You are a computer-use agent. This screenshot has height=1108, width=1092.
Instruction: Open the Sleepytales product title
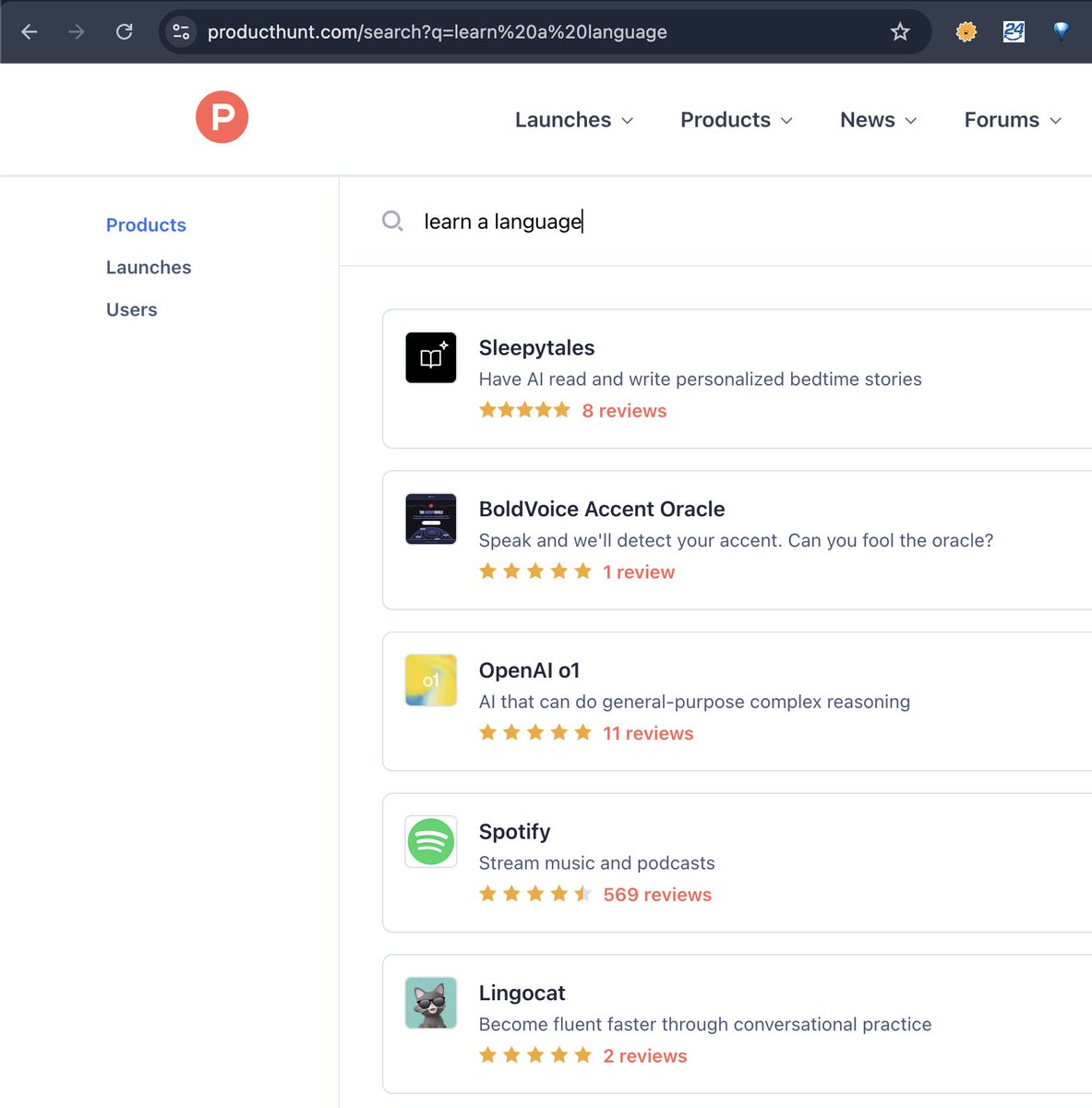pyautogui.click(x=536, y=348)
